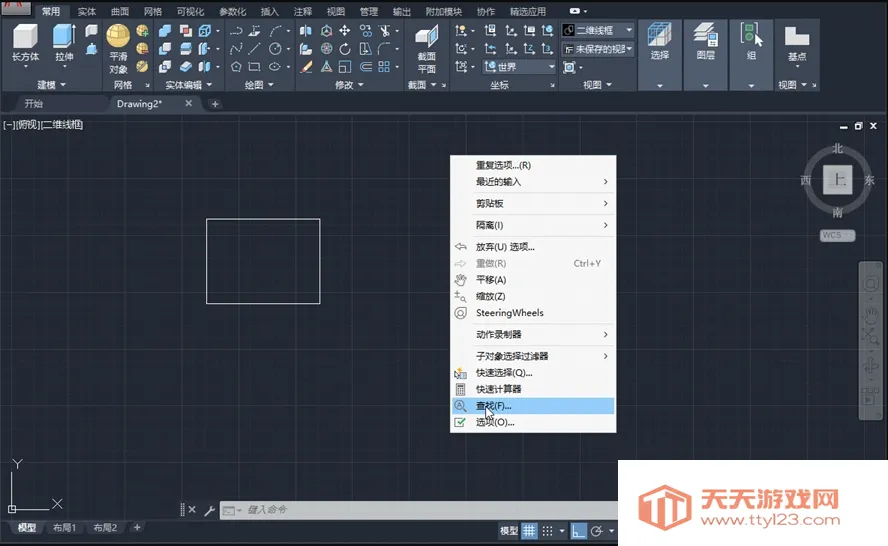Select the mirror tool in 修改 panel
Image resolution: width=888 pixels, height=546 pixels.
306,31
